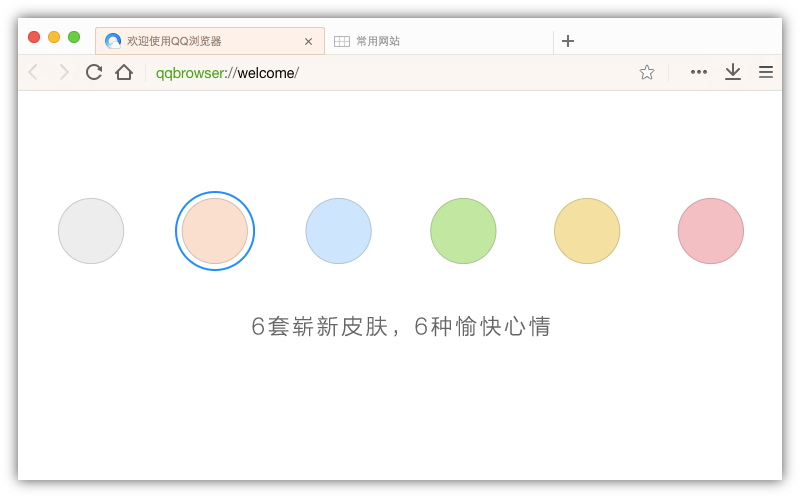Open the hamburger main menu
Viewport: 800px width, 496px height.
point(766,72)
